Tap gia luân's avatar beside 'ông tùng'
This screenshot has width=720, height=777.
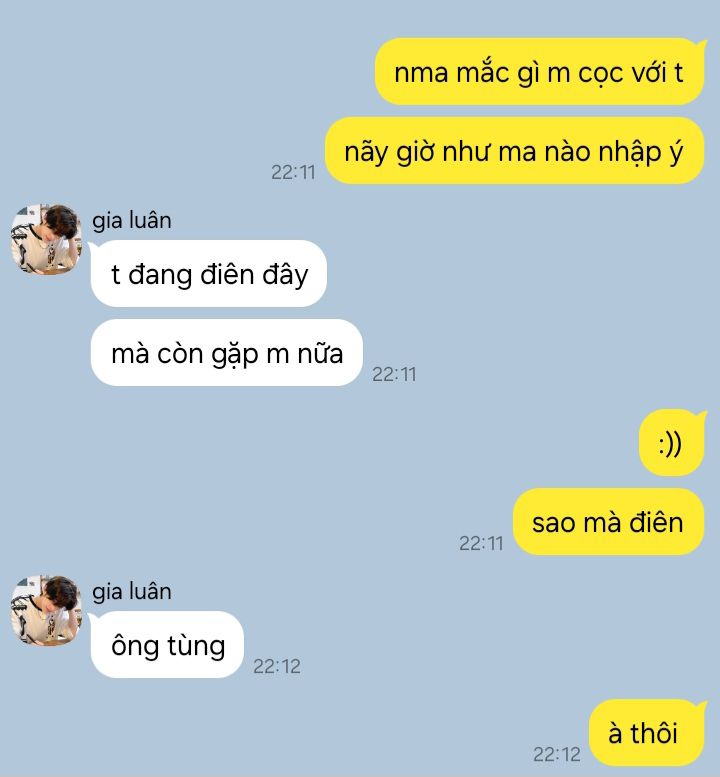[46, 610]
